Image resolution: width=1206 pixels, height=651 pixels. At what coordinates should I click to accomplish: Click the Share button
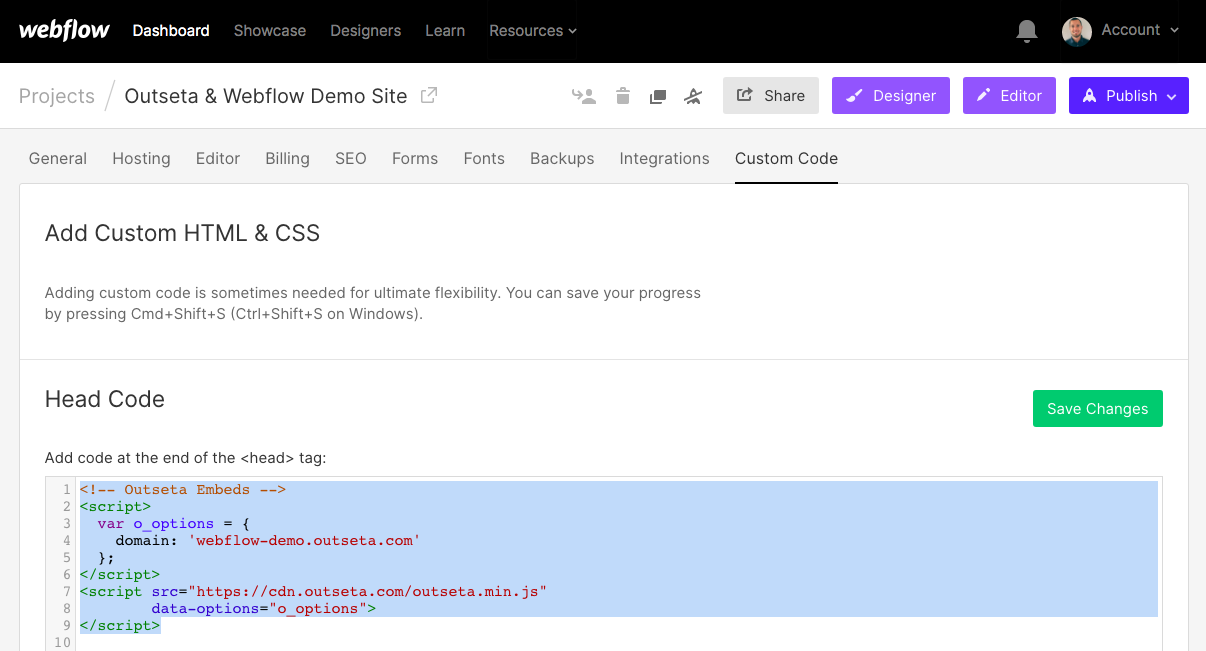tap(770, 95)
